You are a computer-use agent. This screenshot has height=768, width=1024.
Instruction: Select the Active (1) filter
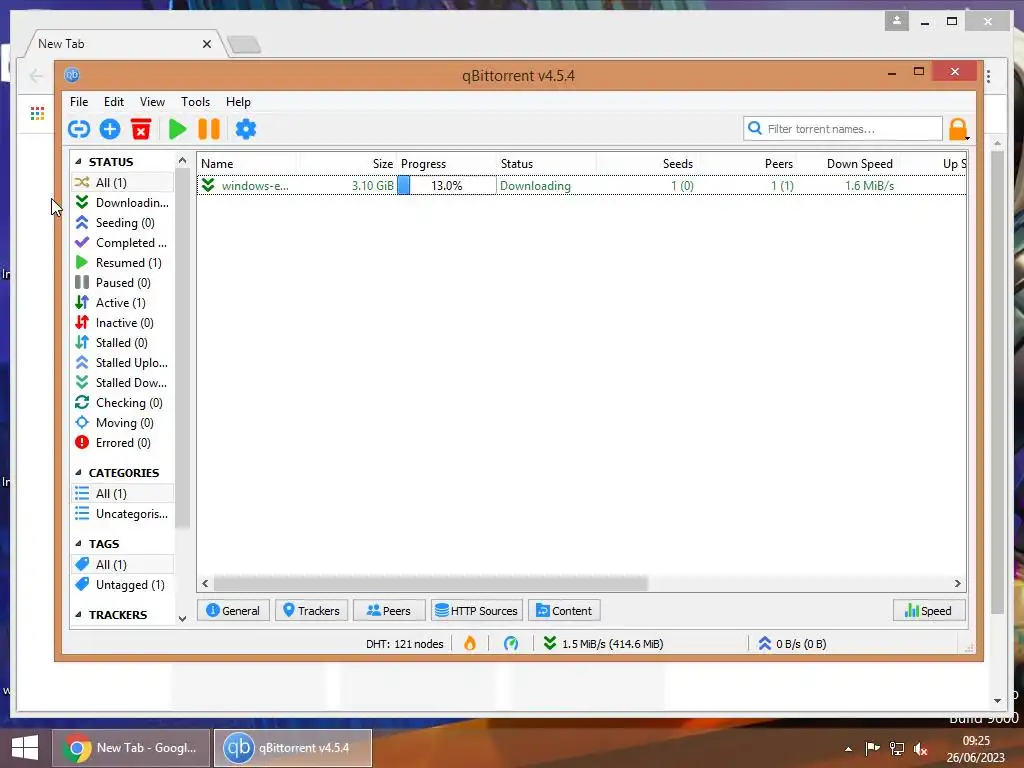click(x=122, y=303)
